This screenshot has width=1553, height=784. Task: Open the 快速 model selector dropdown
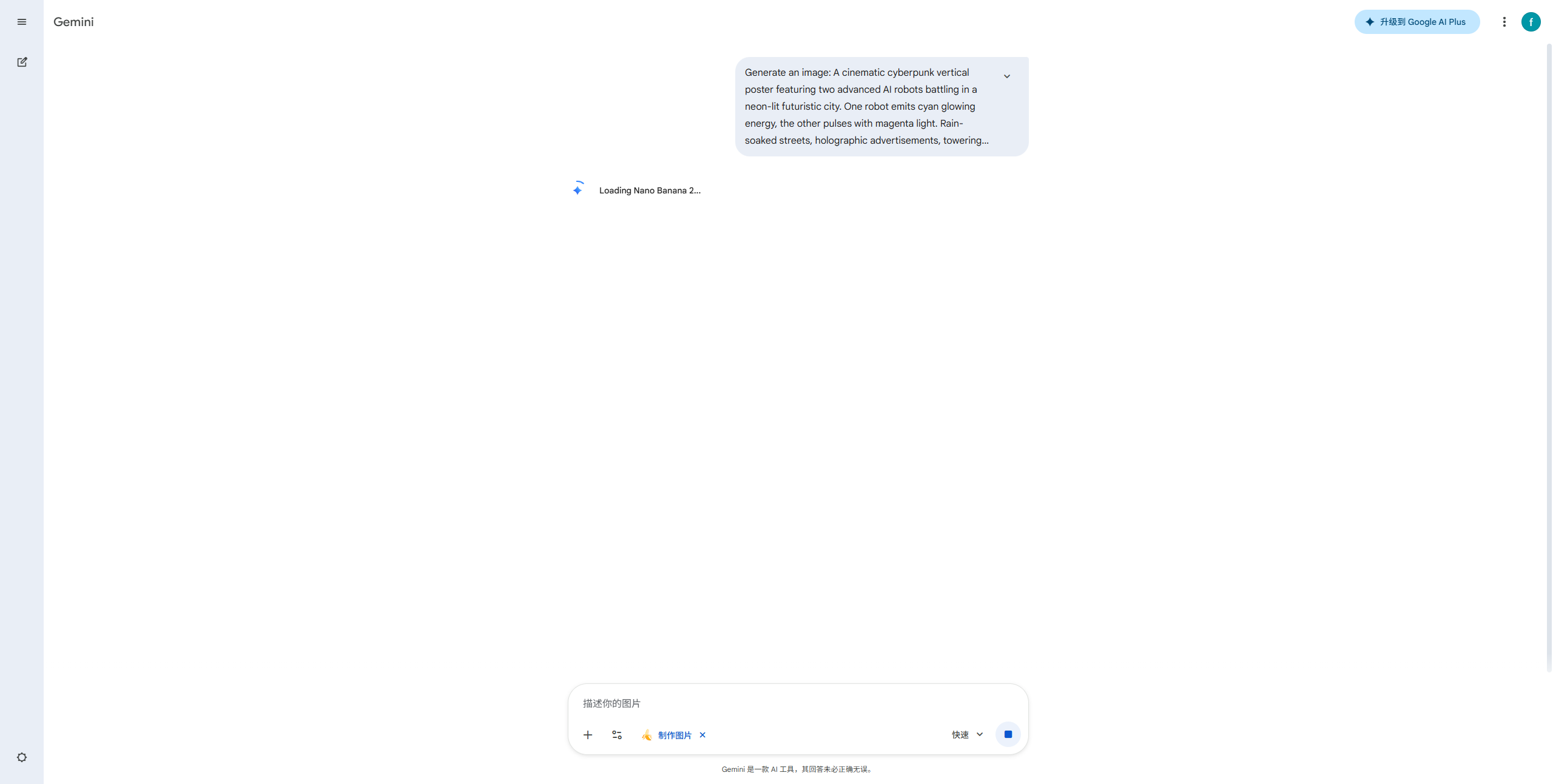tap(968, 735)
